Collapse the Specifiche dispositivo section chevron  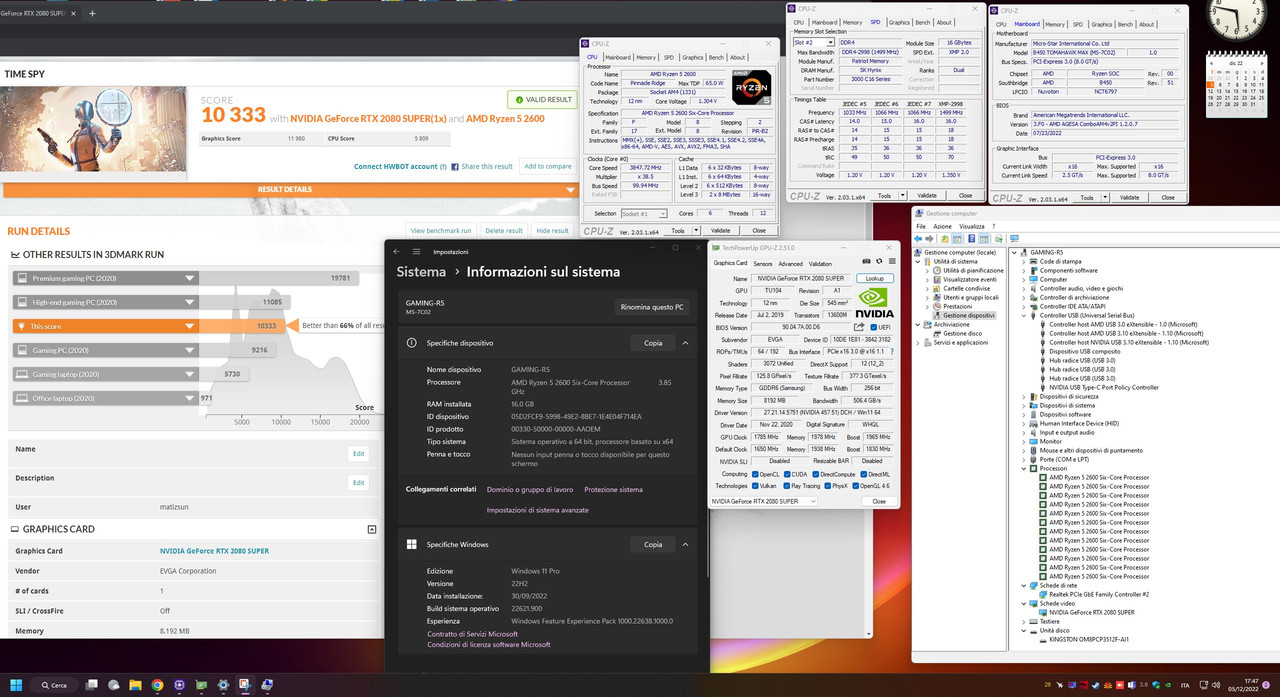point(686,343)
